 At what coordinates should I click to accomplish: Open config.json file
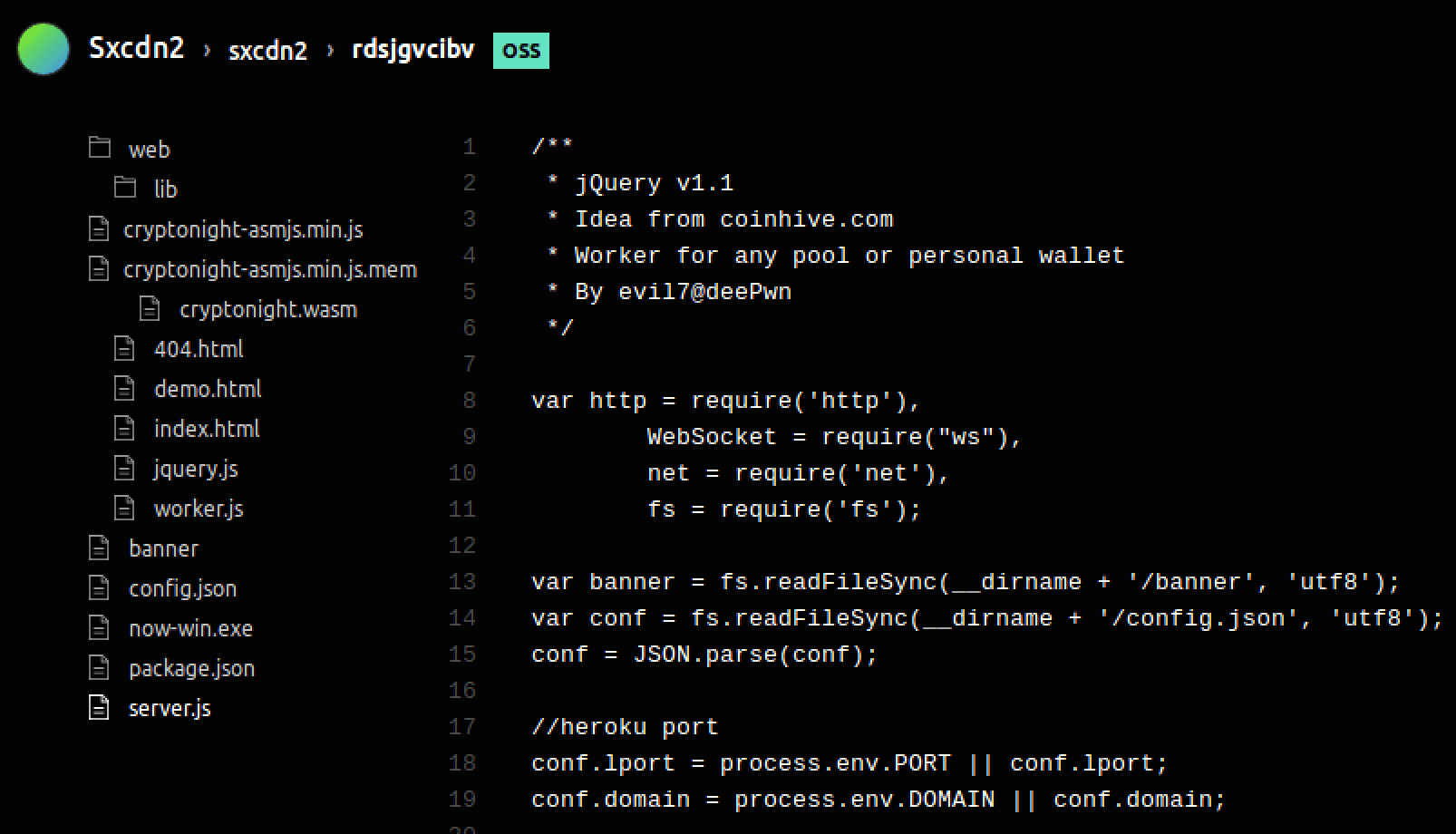click(182, 589)
